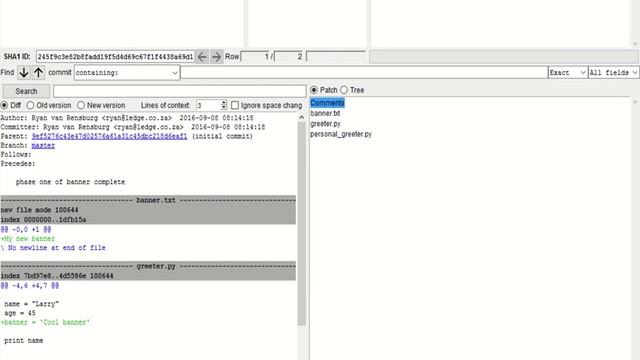Go forward with the right arrow next to SHA1 ID
640x360 pixels.
click(216, 57)
